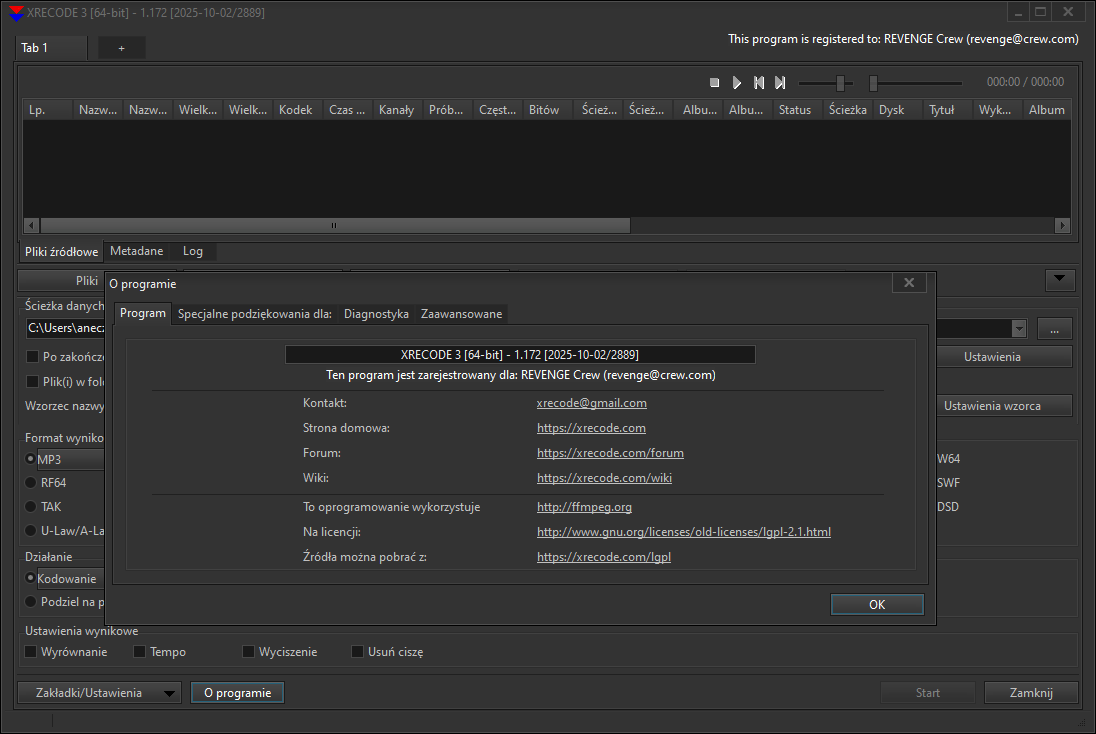
Task: Select Kodowanie action
Action: point(30,579)
